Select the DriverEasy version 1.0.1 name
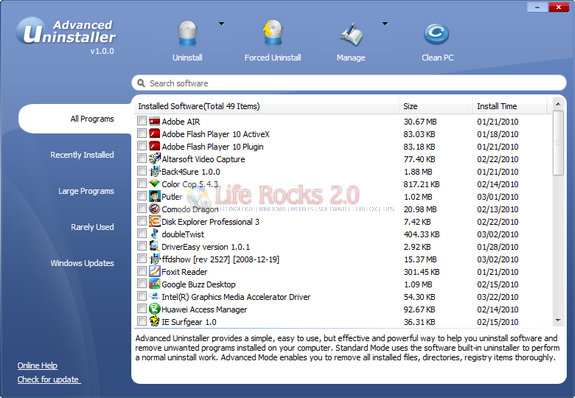 [x=205, y=247]
